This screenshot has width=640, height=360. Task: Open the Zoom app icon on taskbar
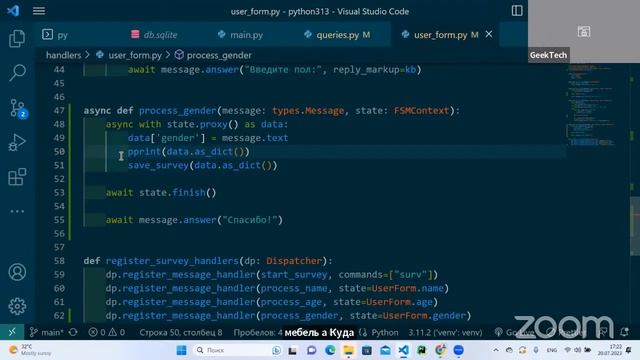pos(458,350)
